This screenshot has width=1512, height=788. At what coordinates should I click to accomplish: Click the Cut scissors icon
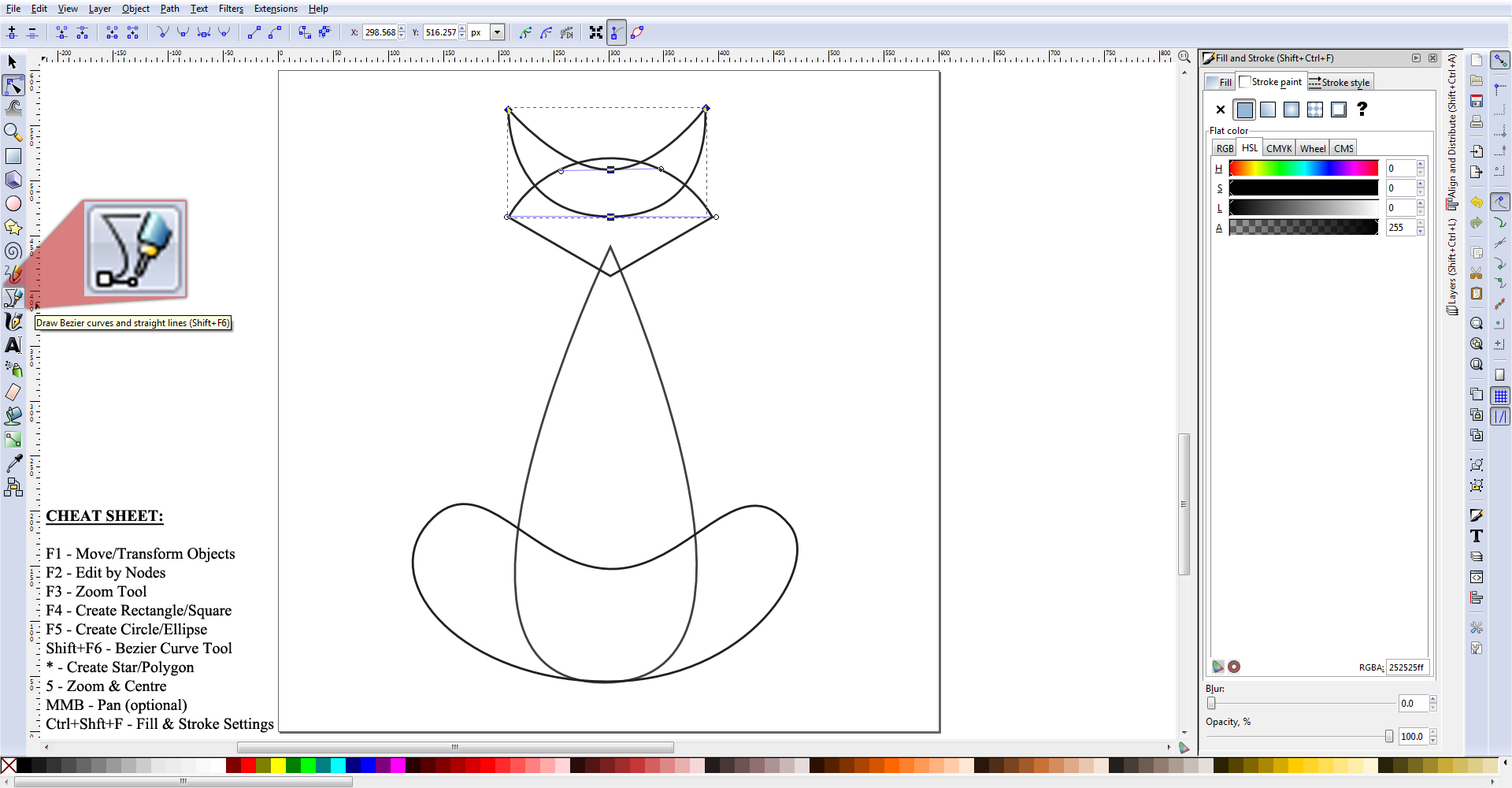click(x=1477, y=273)
